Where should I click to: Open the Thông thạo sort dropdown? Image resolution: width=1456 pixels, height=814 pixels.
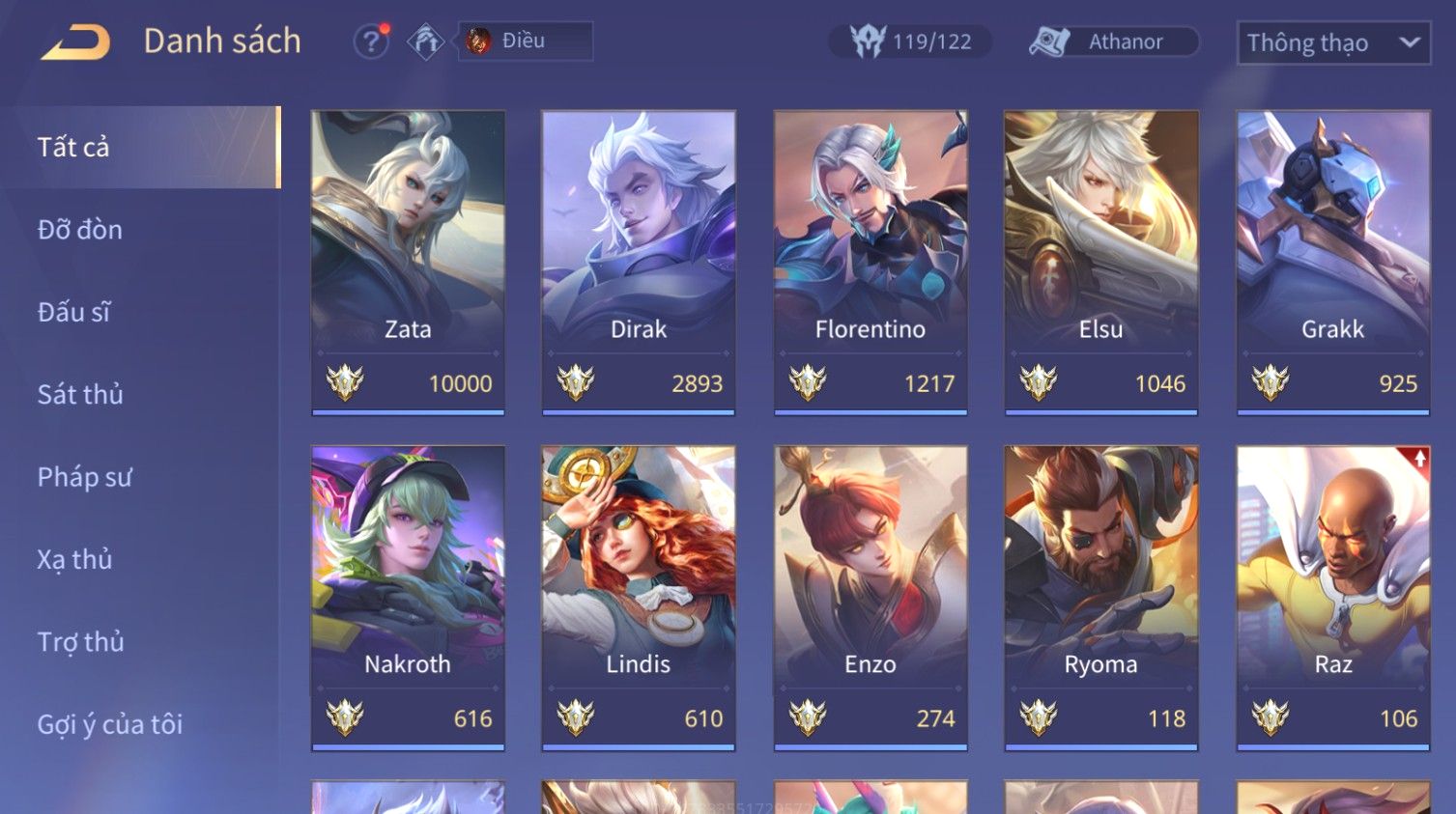point(1333,43)
